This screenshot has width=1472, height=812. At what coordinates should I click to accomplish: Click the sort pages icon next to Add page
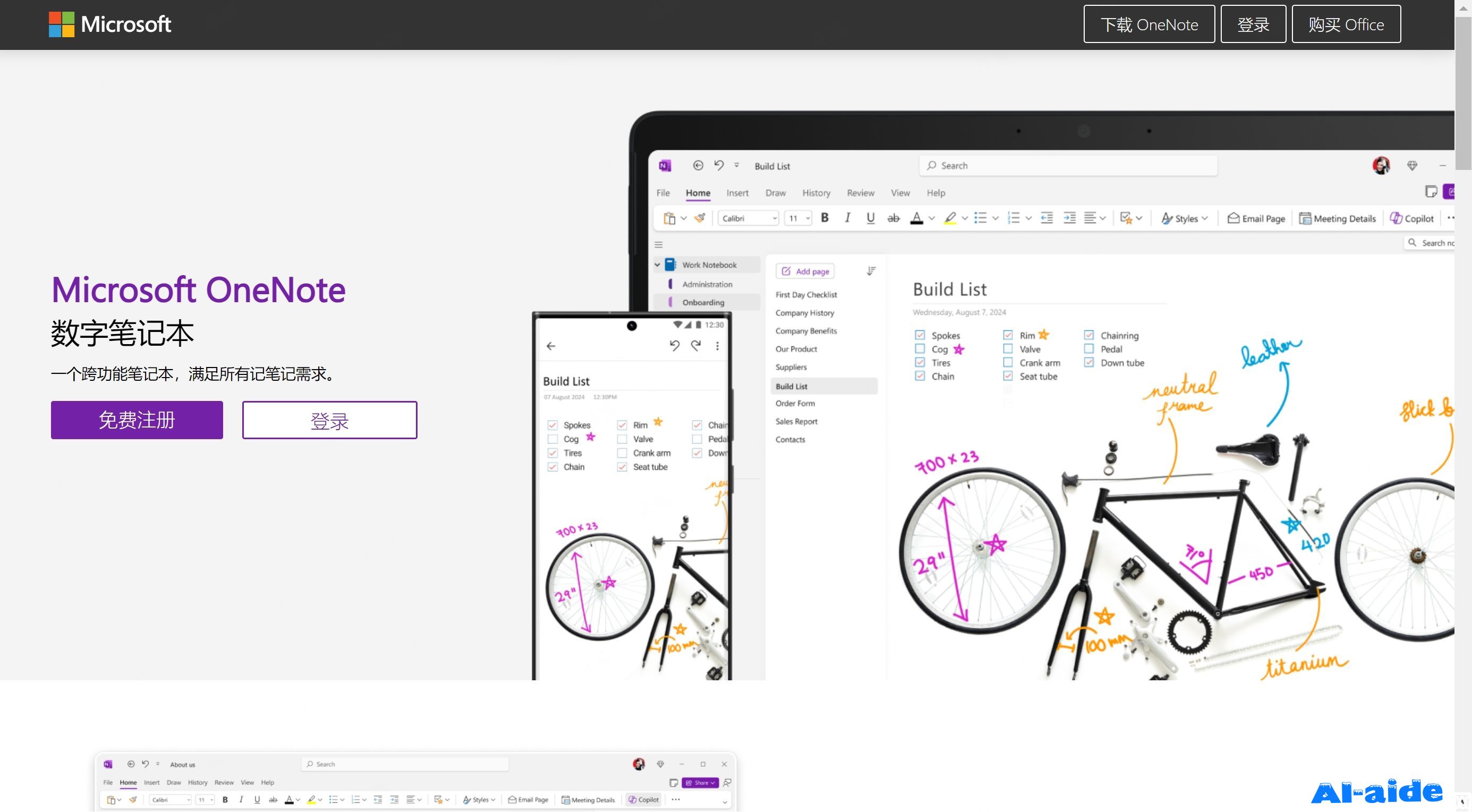(871, 271)
